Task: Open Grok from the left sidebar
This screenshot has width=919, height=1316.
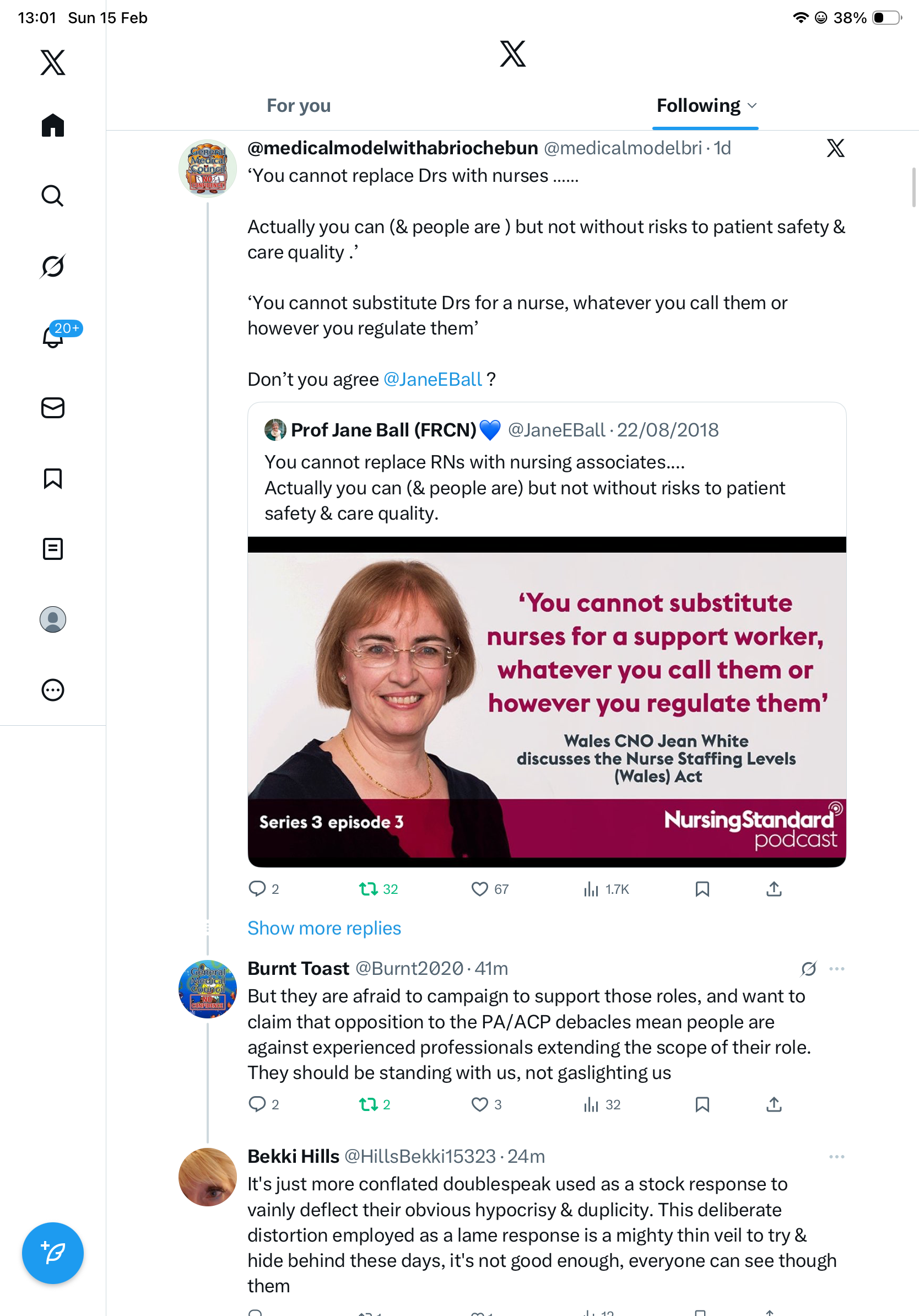Action: [x=53, y=266]
